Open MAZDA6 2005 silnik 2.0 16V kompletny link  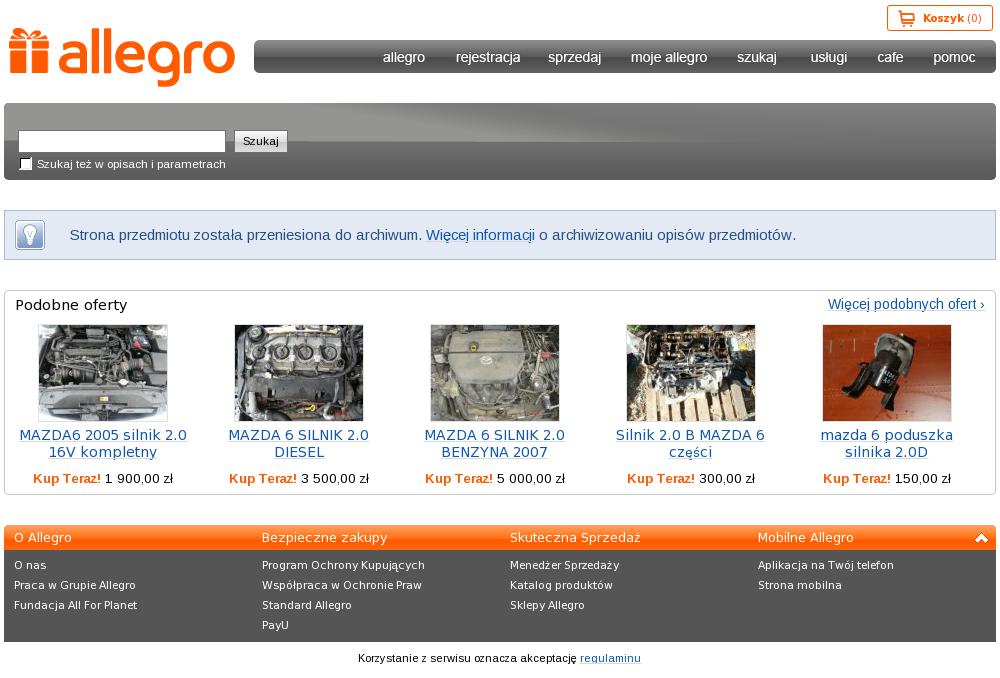point(103,443)
